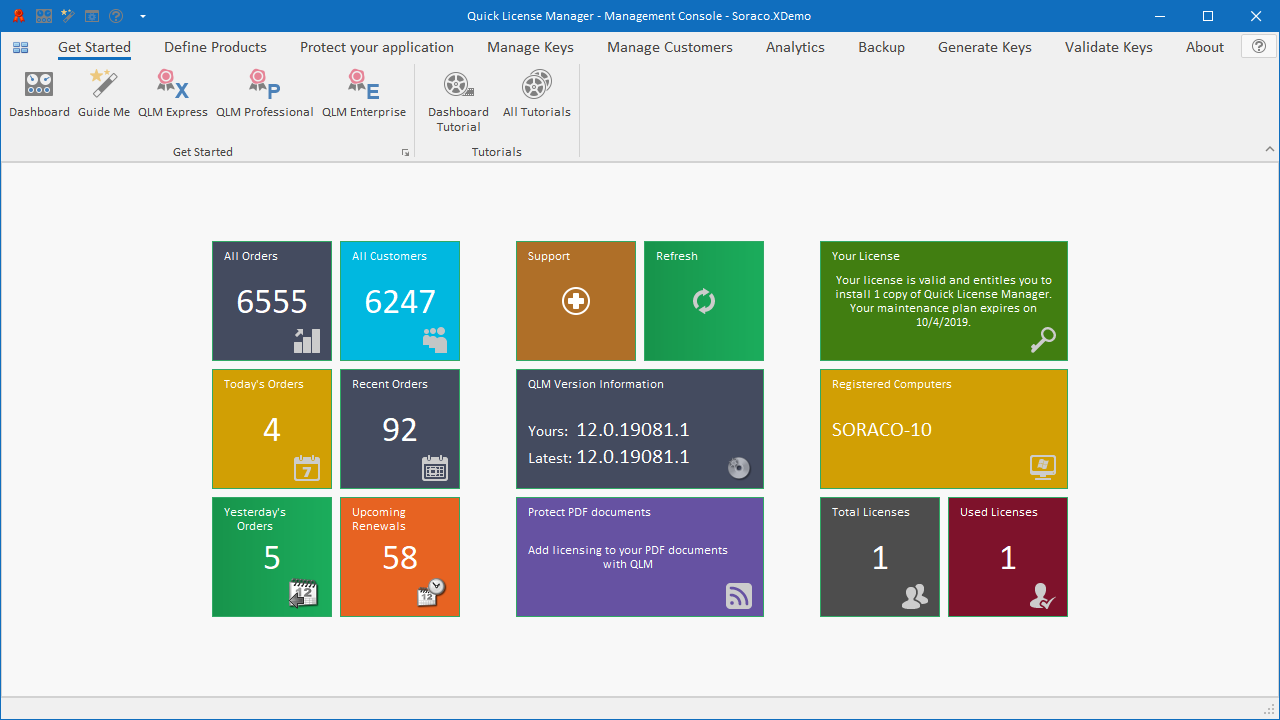Open the Dashboard ribbon button
This screenshot has height=720, width=1280.
[x=39, y=94]
